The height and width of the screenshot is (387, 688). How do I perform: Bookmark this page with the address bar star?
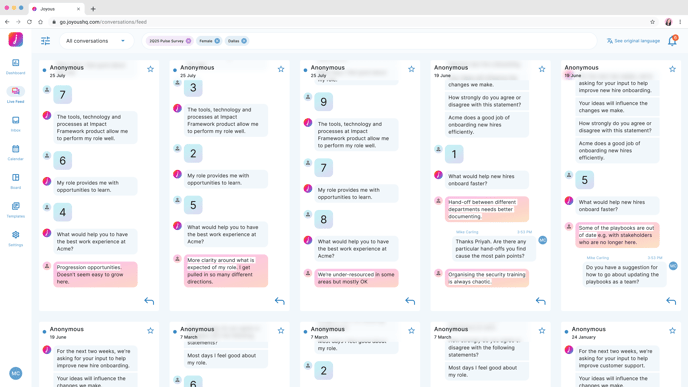pyautogui.click(x=652, y=22)
